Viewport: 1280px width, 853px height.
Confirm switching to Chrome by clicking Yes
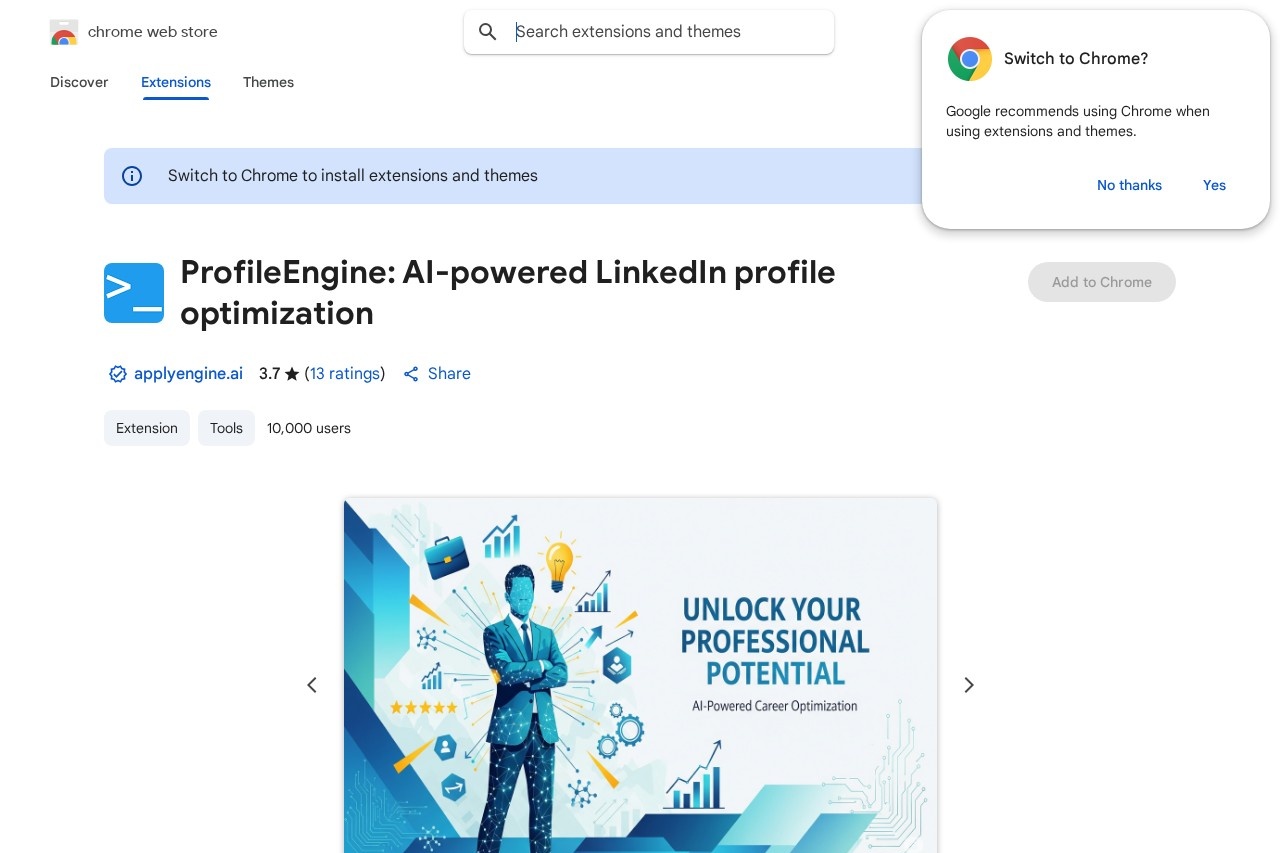point(1213,185)
